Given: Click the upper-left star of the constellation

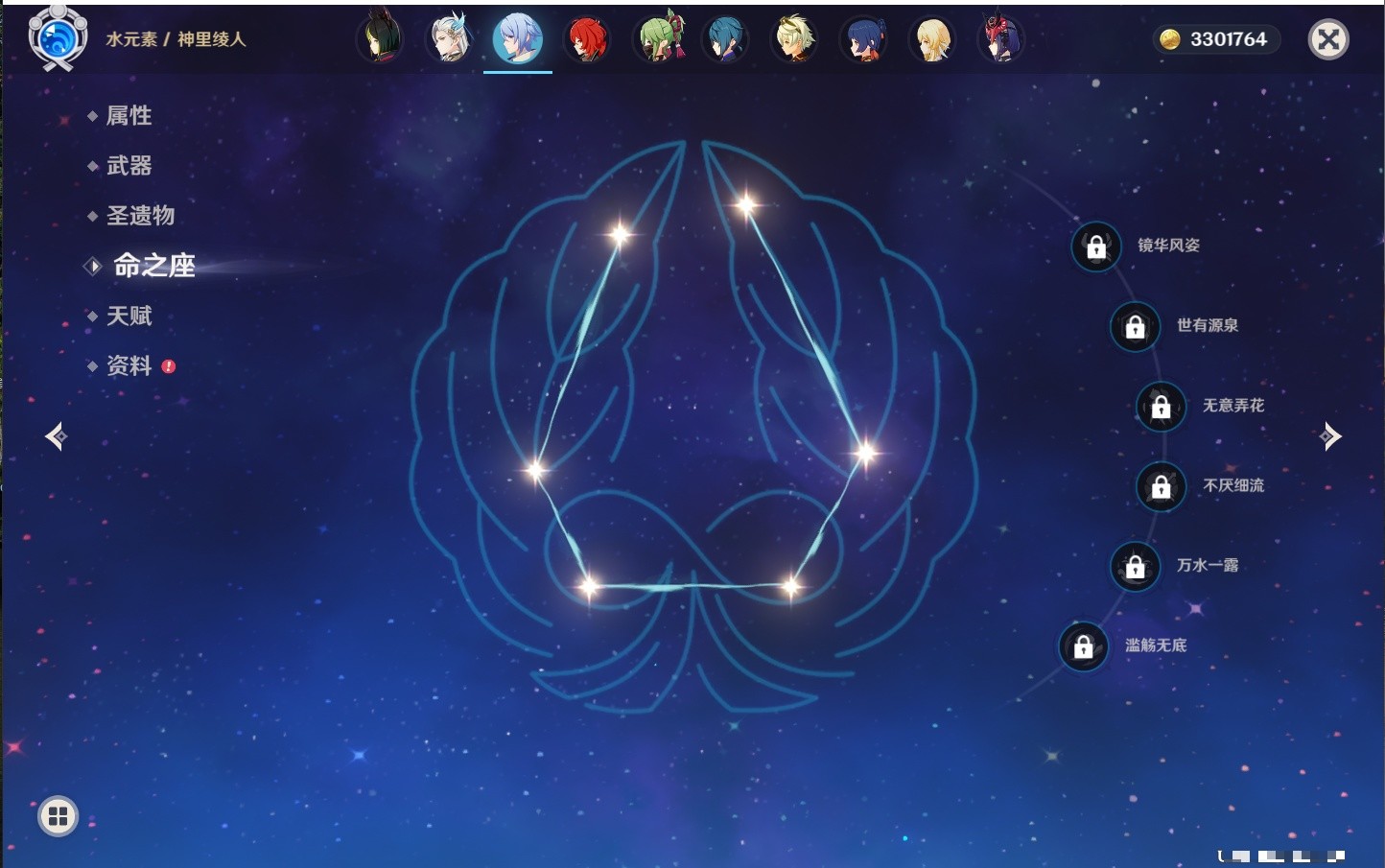Looking at the screenshot, I should 620,233.
